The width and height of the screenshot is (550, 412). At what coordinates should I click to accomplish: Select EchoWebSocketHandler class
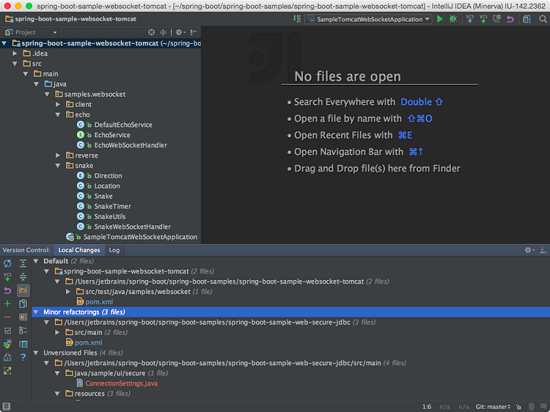click(x=130, y=145)
